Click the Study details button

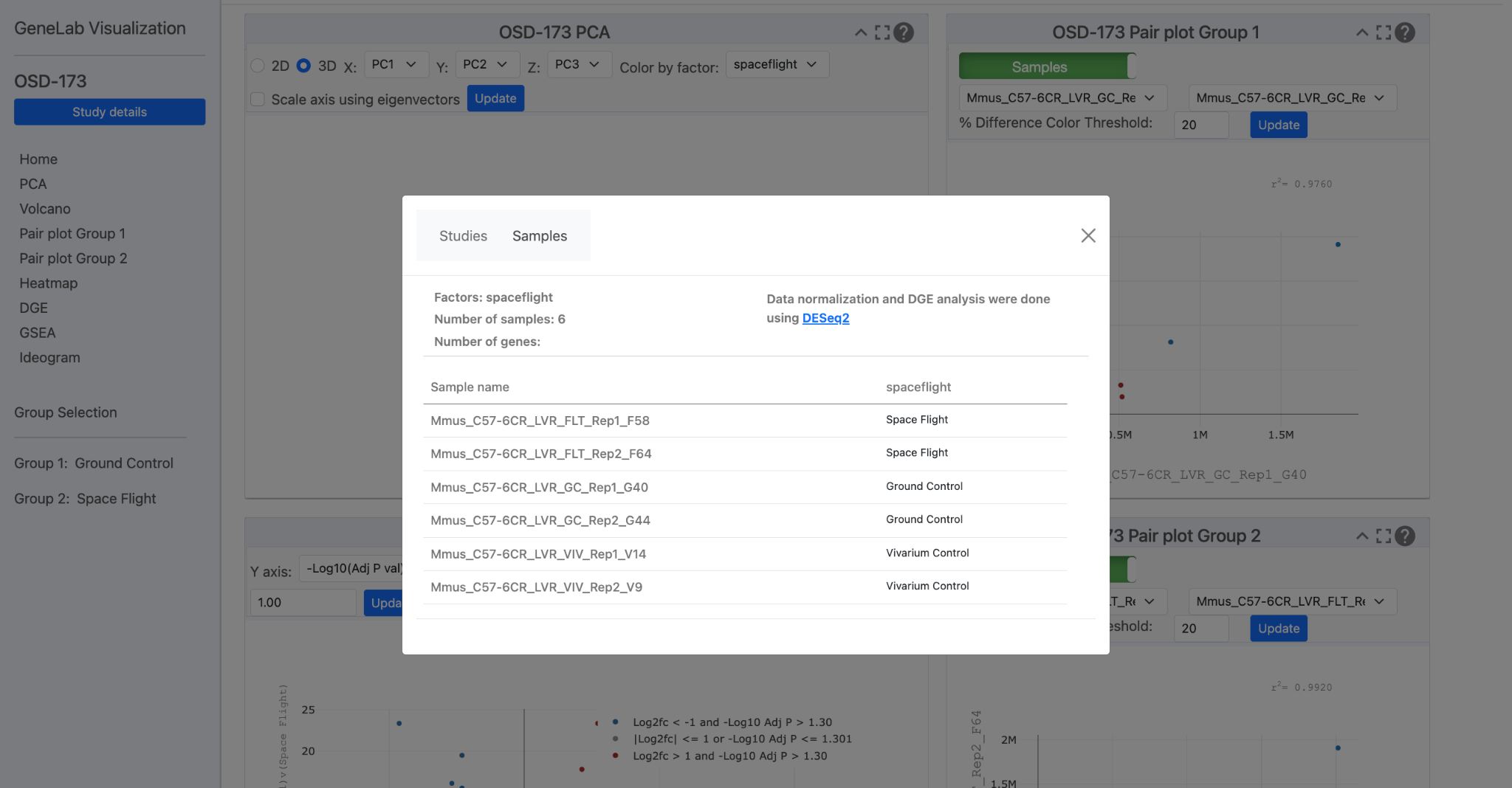109,112
